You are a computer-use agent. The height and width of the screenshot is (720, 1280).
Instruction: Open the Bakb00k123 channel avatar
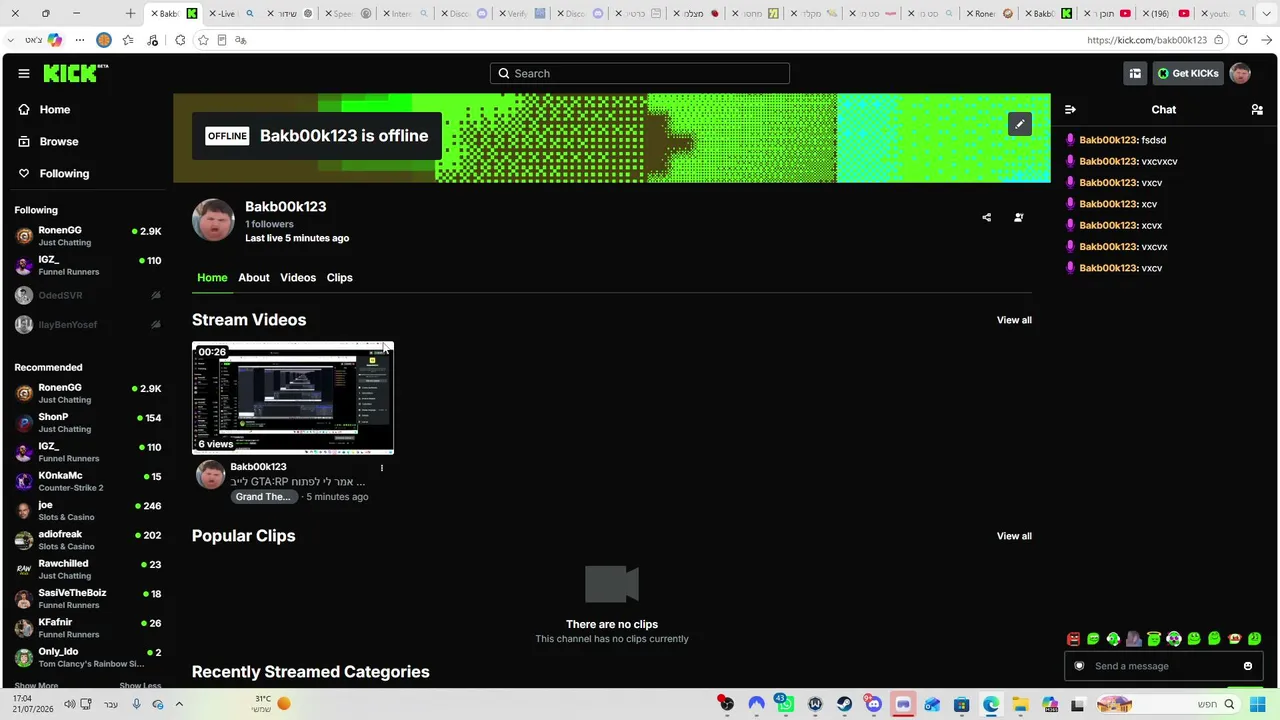point(213,220)
